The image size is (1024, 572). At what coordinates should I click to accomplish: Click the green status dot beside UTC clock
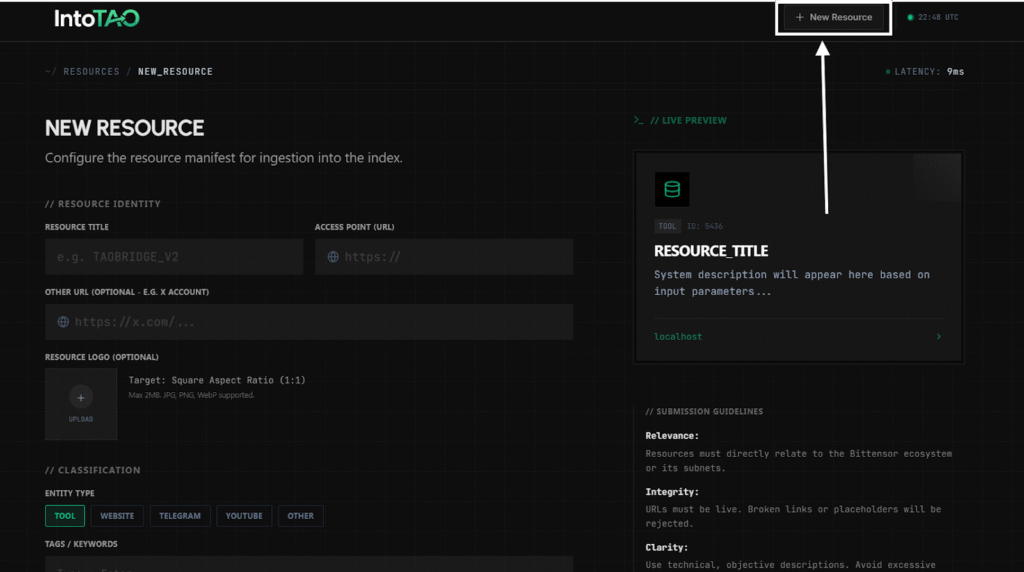(910, 17)
